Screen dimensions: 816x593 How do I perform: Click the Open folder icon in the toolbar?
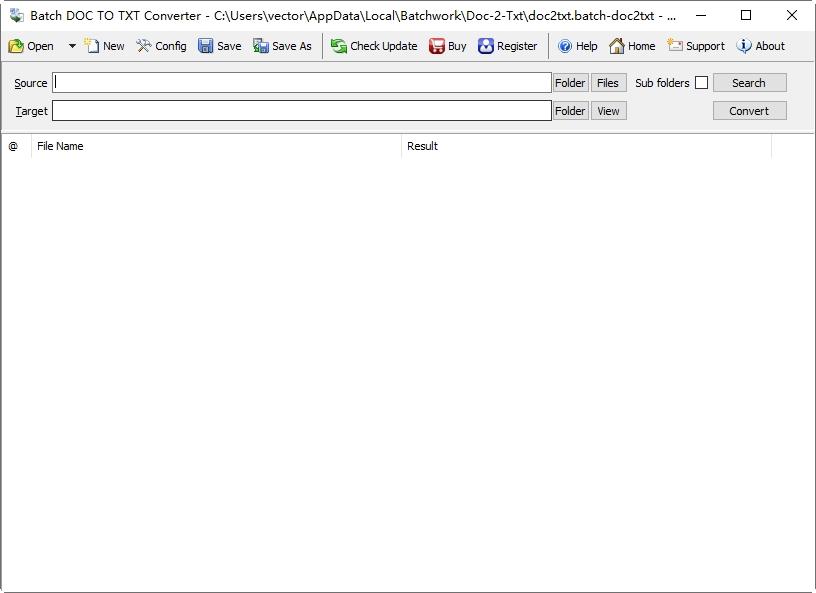click(x=16, y=46)
